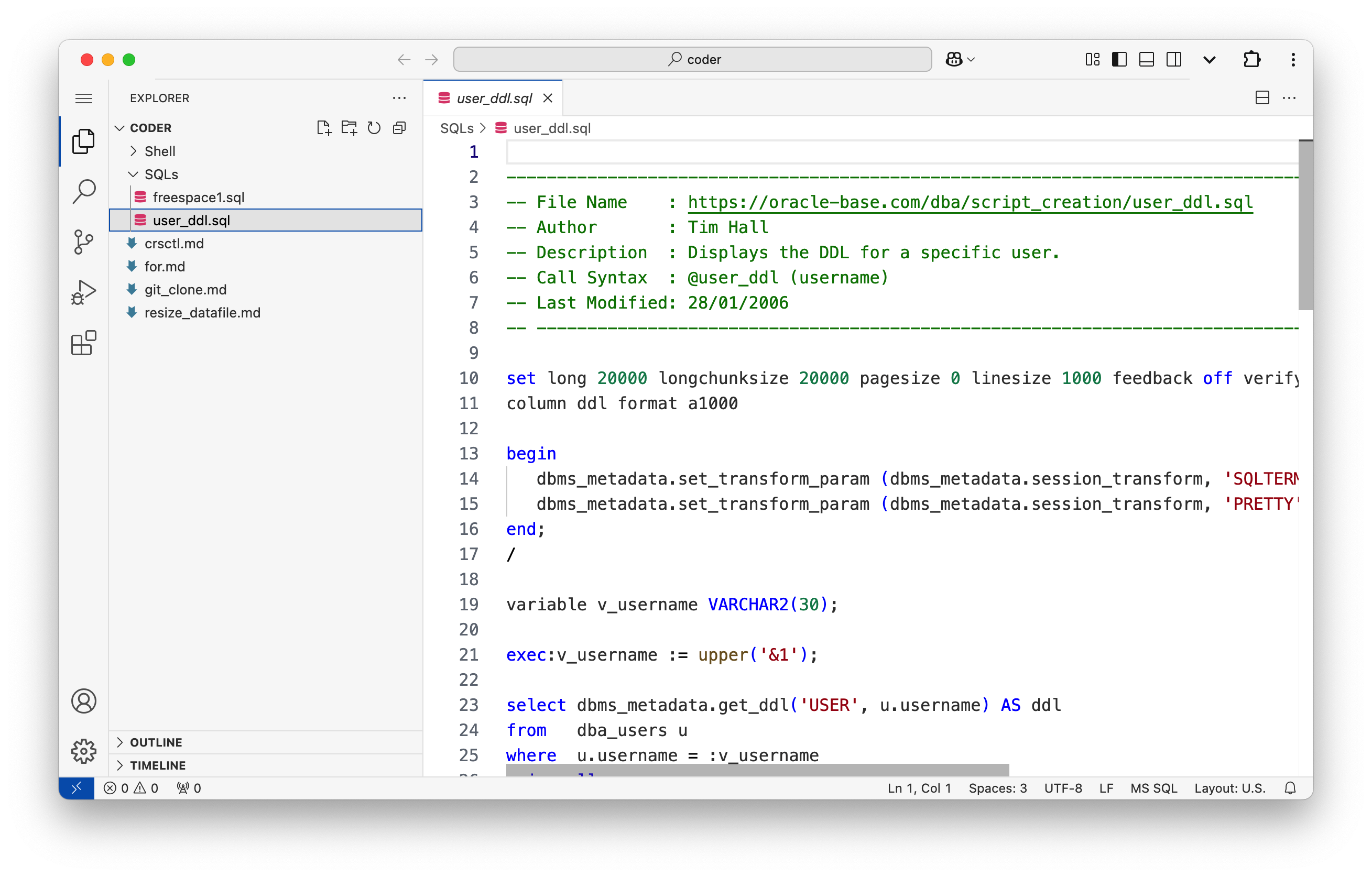Open the Manage settings gear
Image resolution: width=1372 pixels, height=877 pixels.
(x=84, y=751)
